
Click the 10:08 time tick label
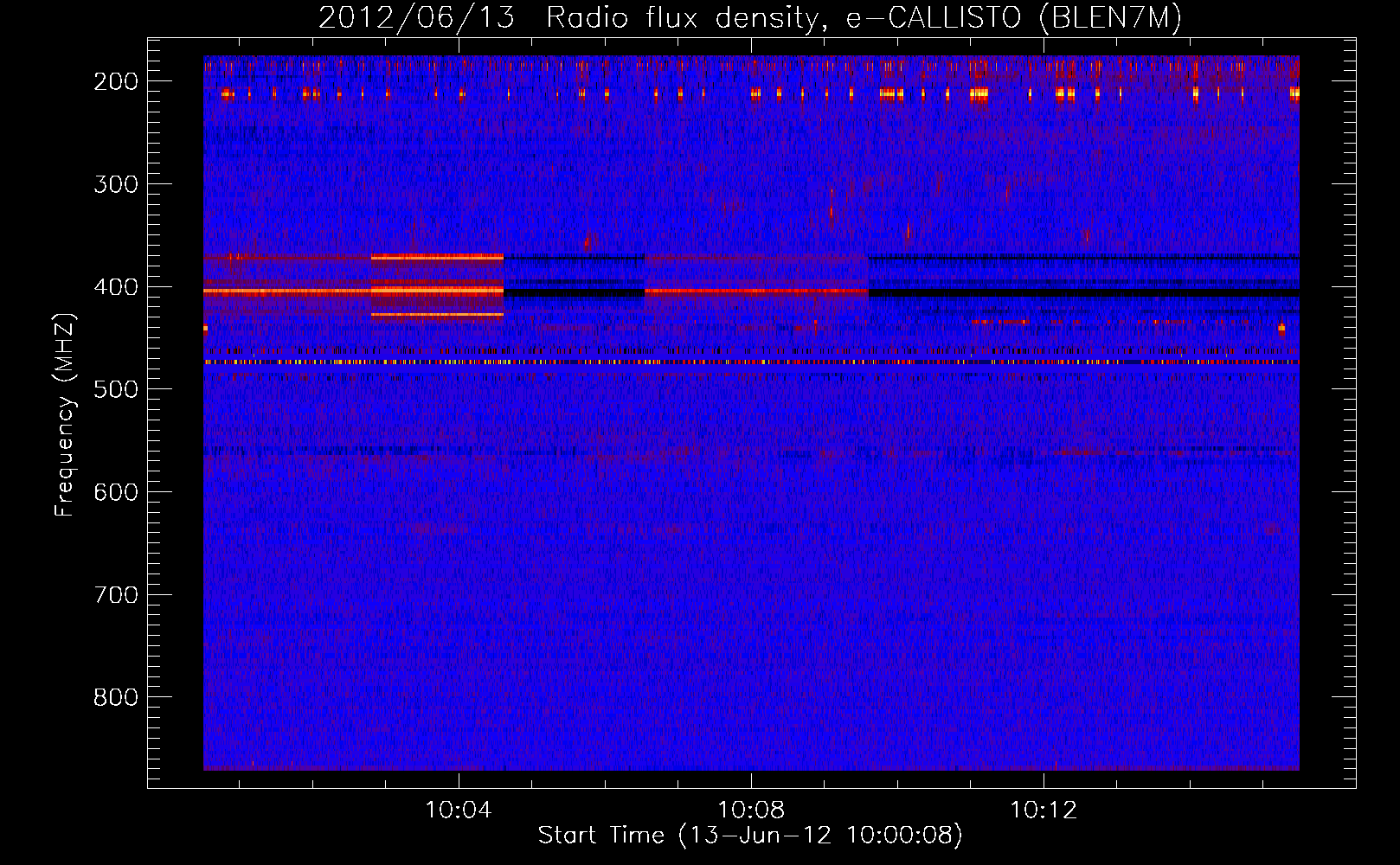pos(751,810)
